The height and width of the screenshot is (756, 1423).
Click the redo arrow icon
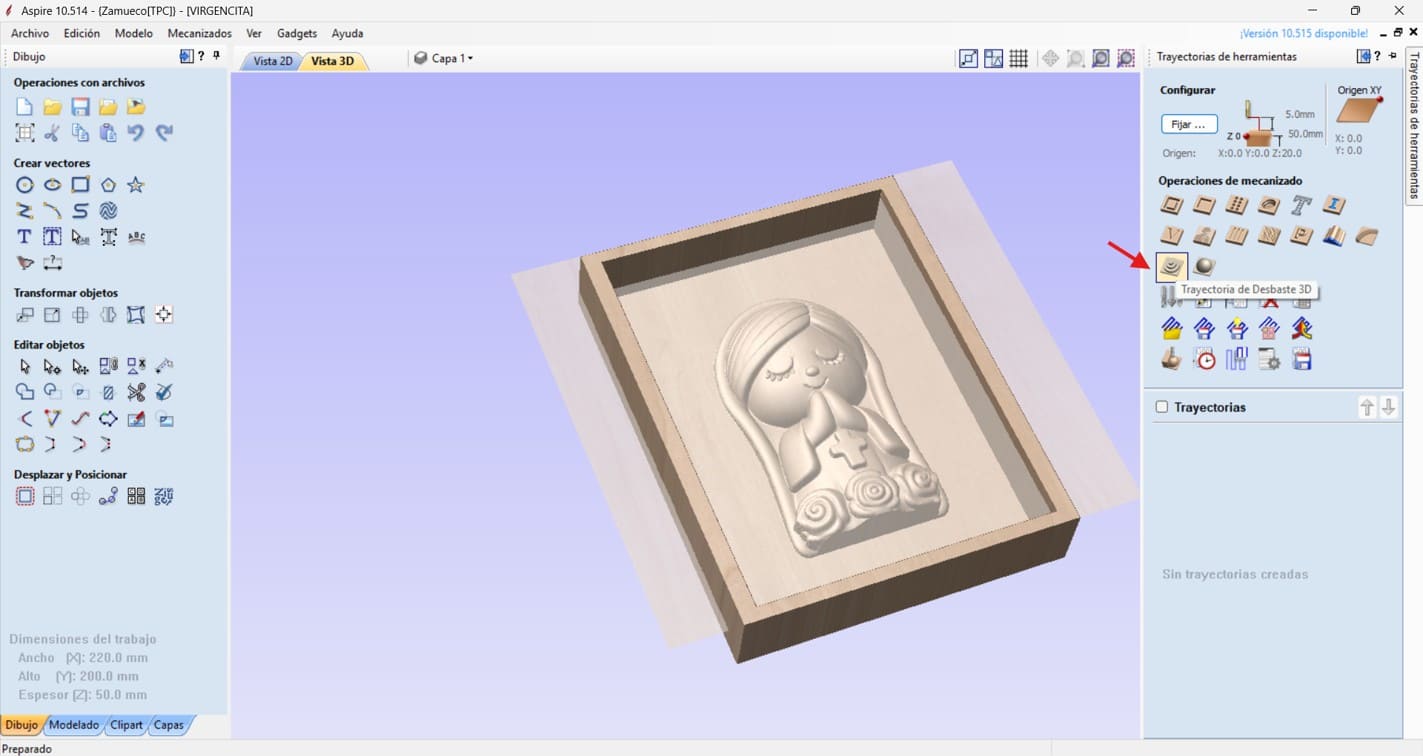pyautogui.click(x=164, y=132)
